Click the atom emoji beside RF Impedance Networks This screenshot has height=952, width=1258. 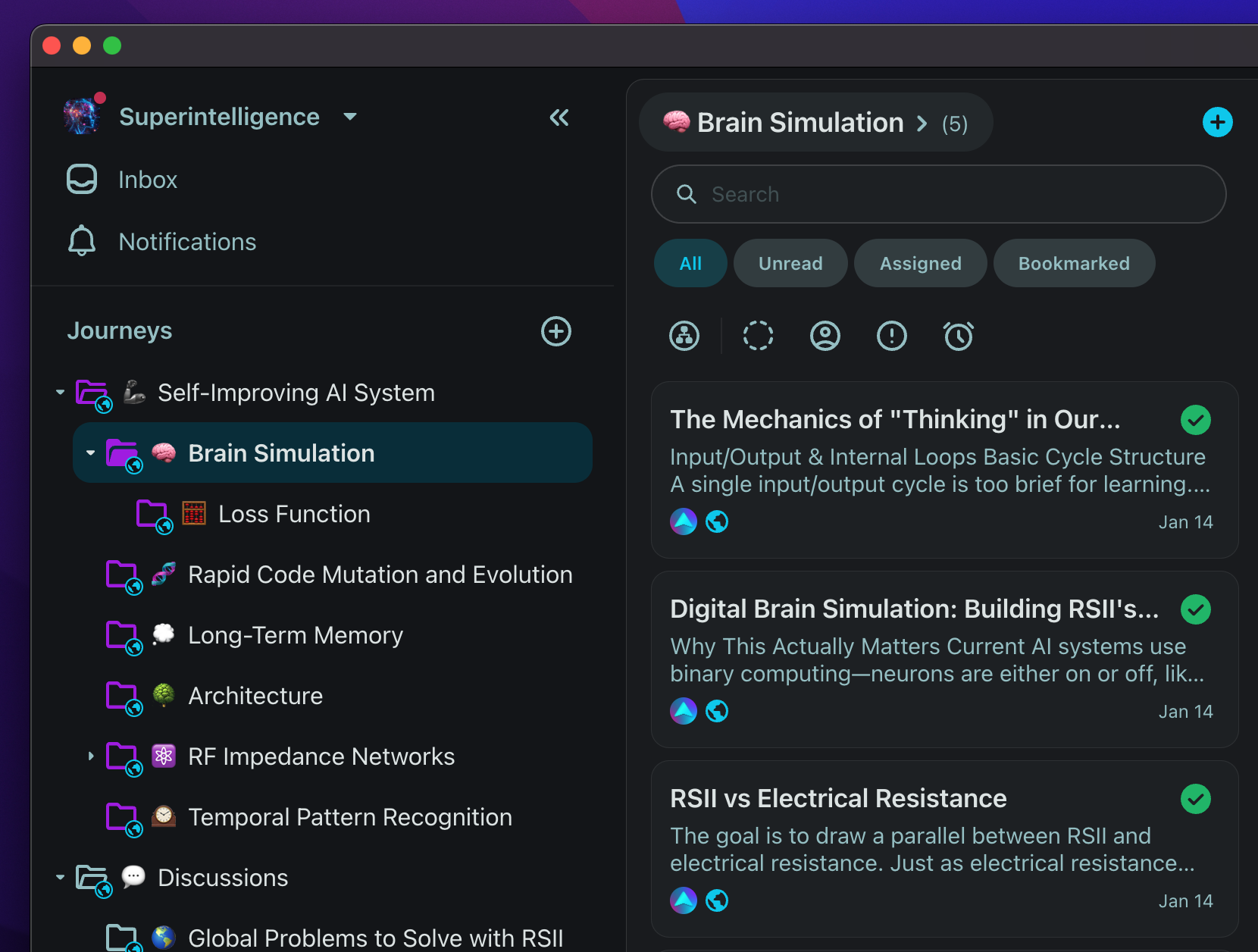point(164,756)
